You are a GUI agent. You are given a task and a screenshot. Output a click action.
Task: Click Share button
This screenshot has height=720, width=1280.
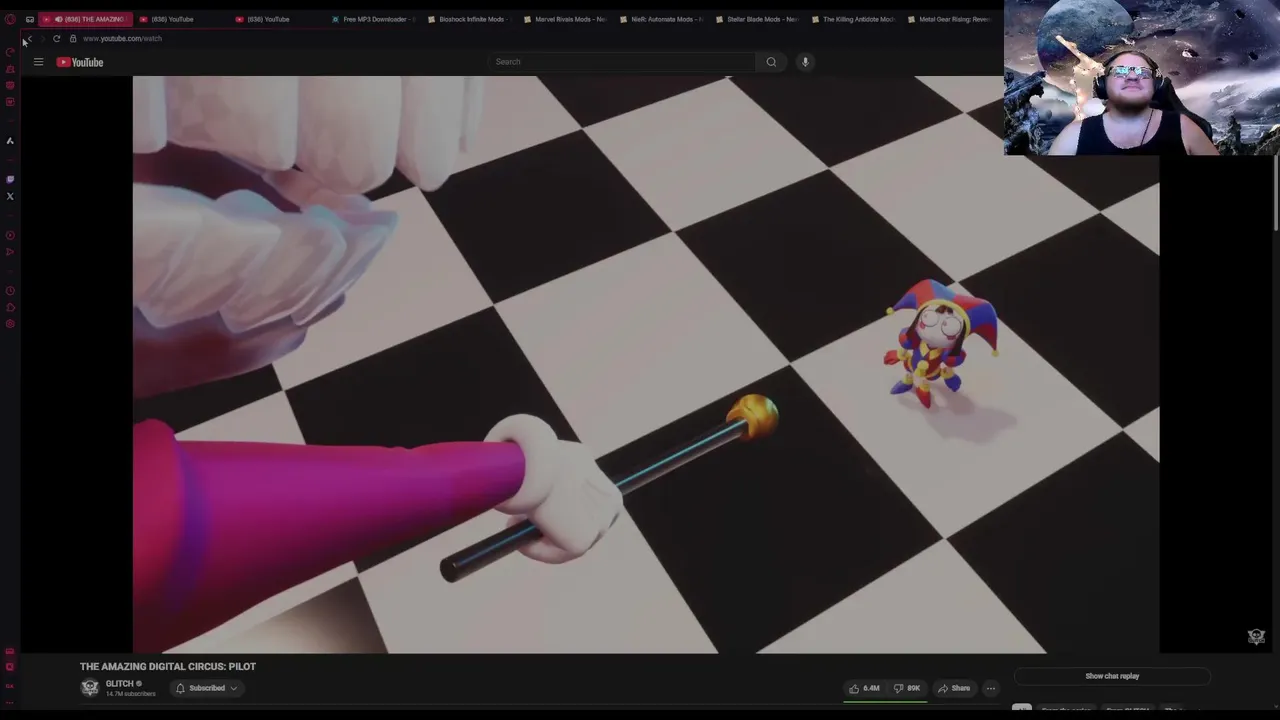tap(954, 688)
